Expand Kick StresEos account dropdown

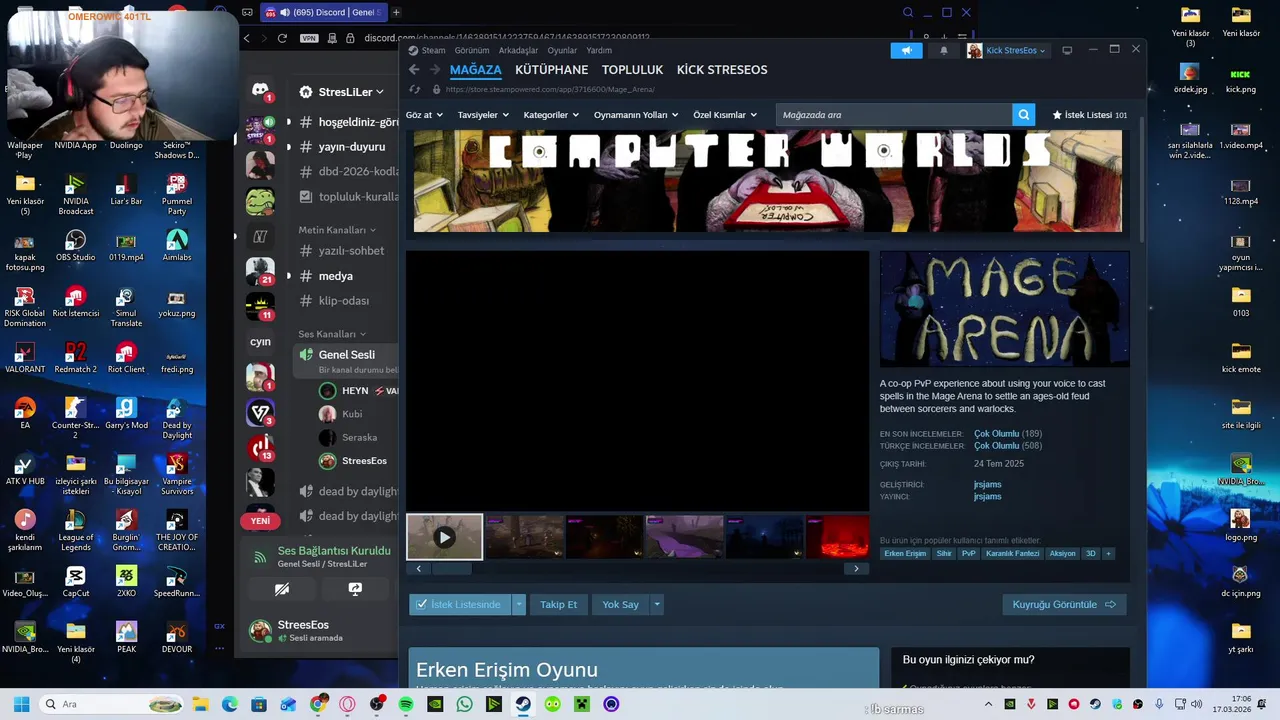1007,50
